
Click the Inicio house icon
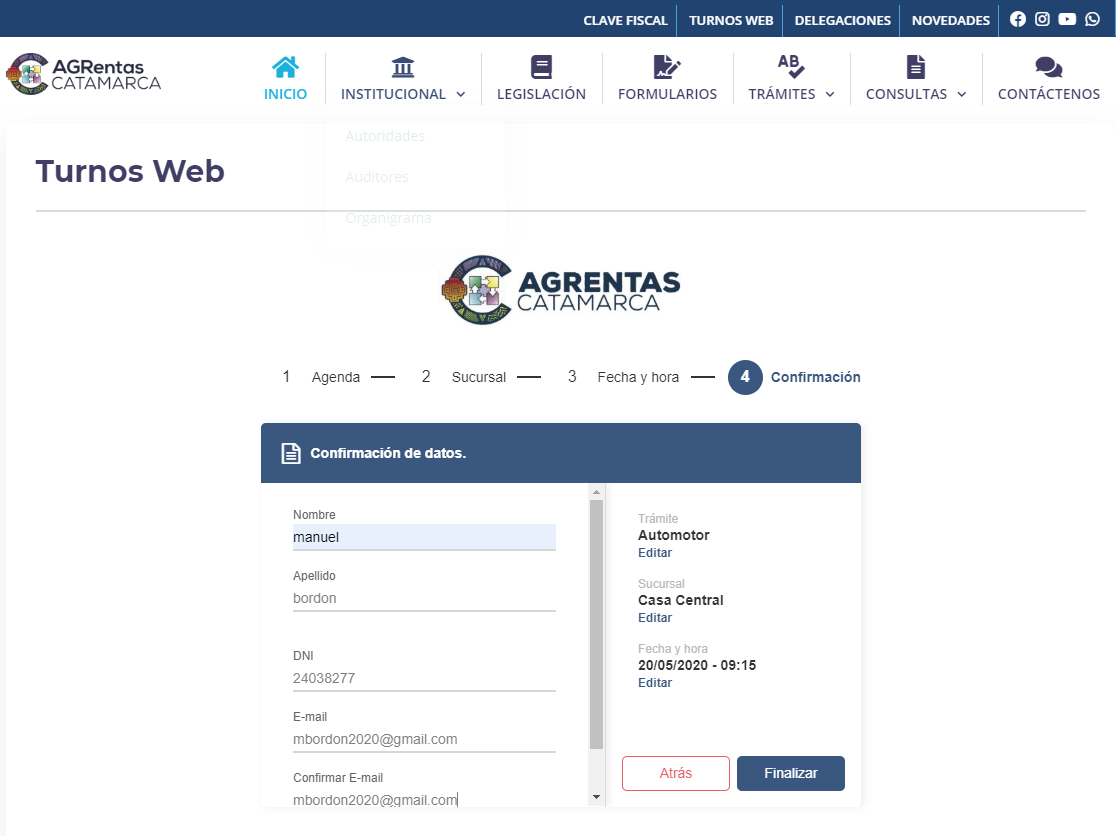pos(285,67)
